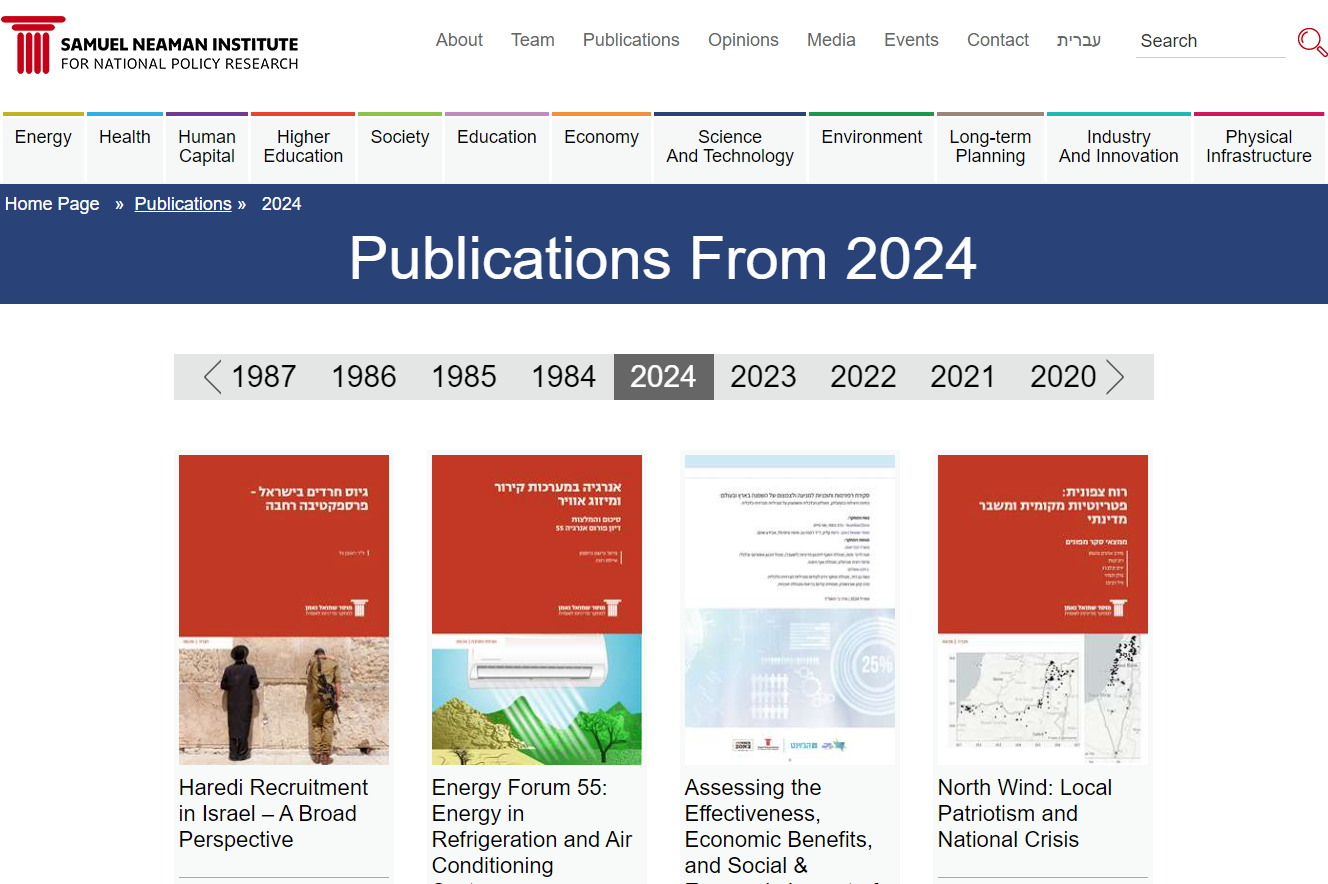Open the Samuel Neaman Institute logo
This screenshot has height=884, width=1328.
tap(151, 46)
